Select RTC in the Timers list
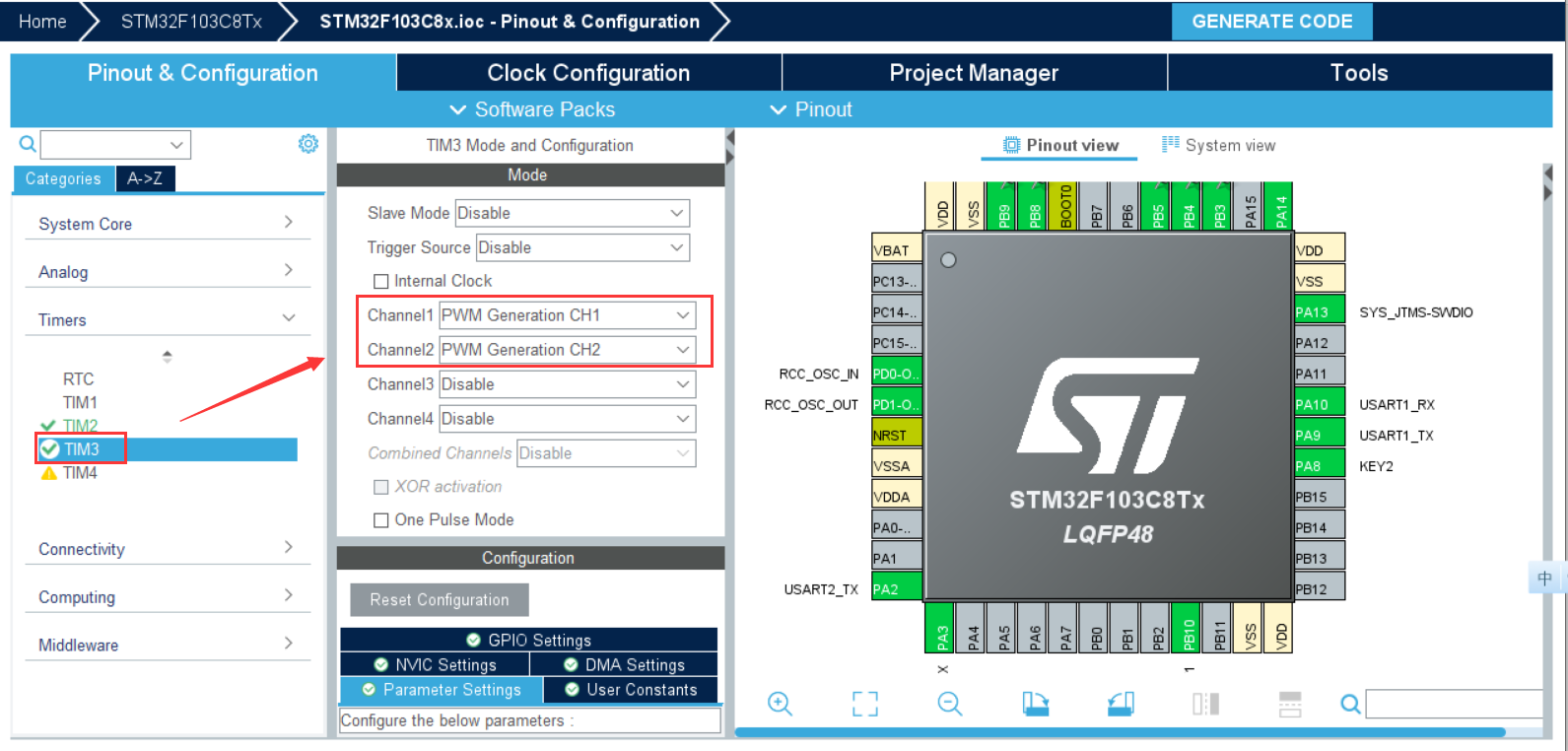 coord(78,378)
